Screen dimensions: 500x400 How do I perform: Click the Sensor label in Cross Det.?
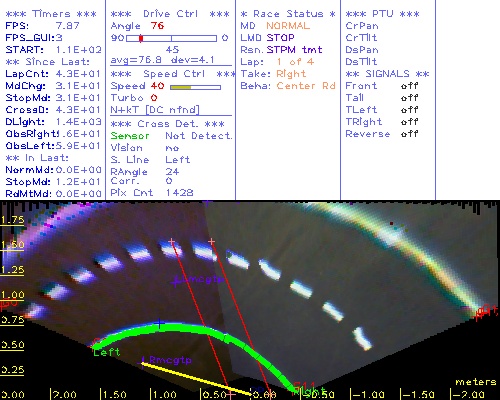[130, 136]
